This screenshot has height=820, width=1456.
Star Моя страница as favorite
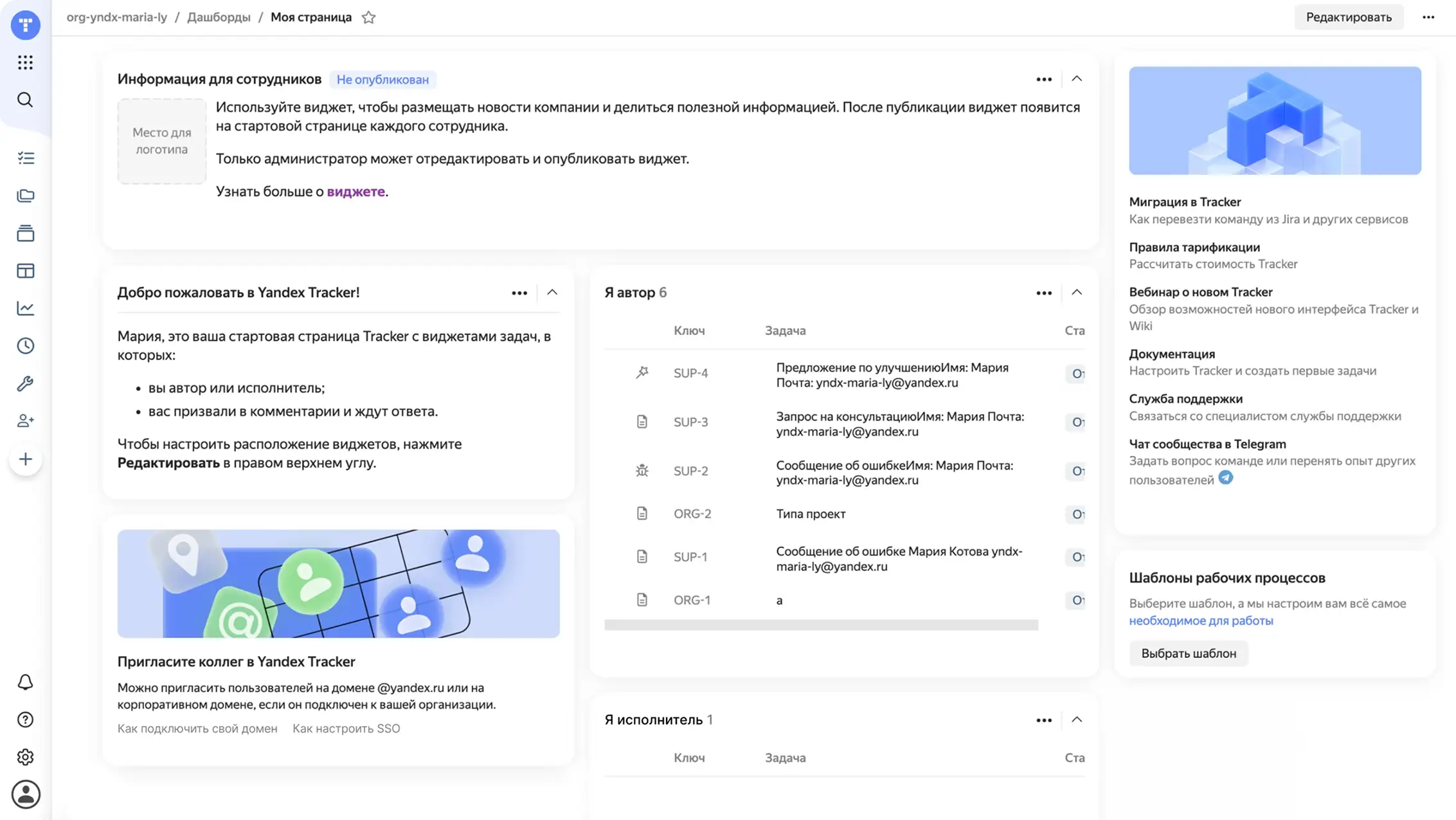[x=368, y=17]
